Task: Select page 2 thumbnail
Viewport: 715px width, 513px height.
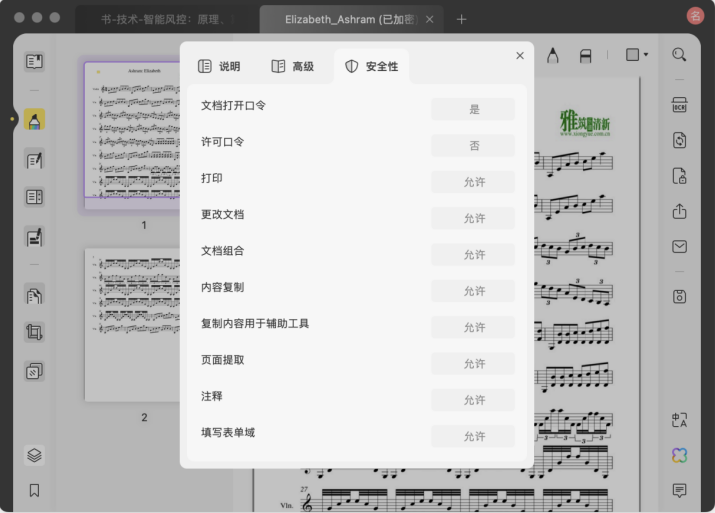Action: pos(132,325)
